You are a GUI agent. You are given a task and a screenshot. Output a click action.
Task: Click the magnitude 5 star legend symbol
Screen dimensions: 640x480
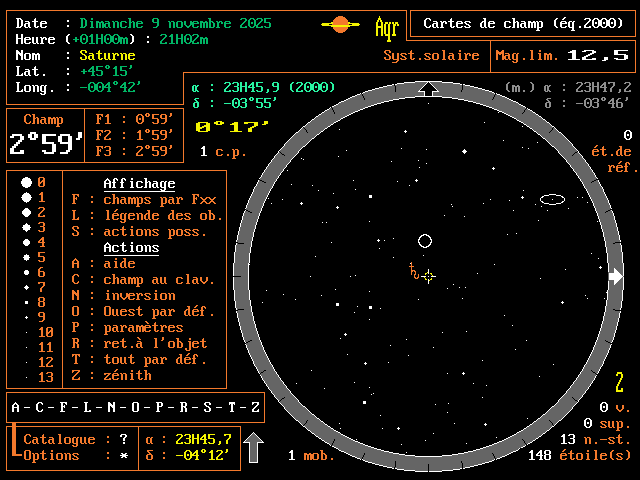coord(27,258)
